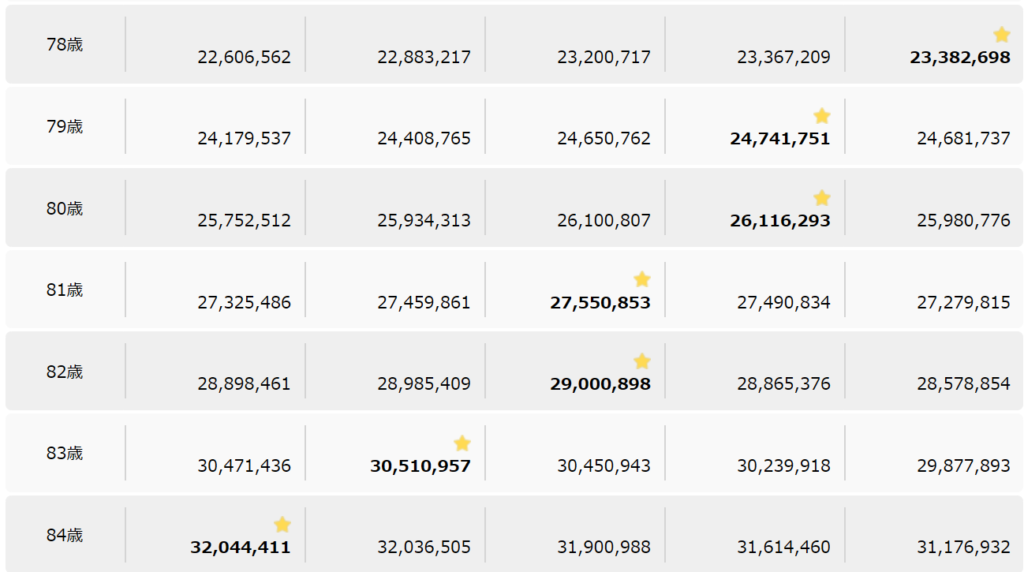Click the cell showing 31,176,932
Viewport: 1024px width, 572px height.
963,548
